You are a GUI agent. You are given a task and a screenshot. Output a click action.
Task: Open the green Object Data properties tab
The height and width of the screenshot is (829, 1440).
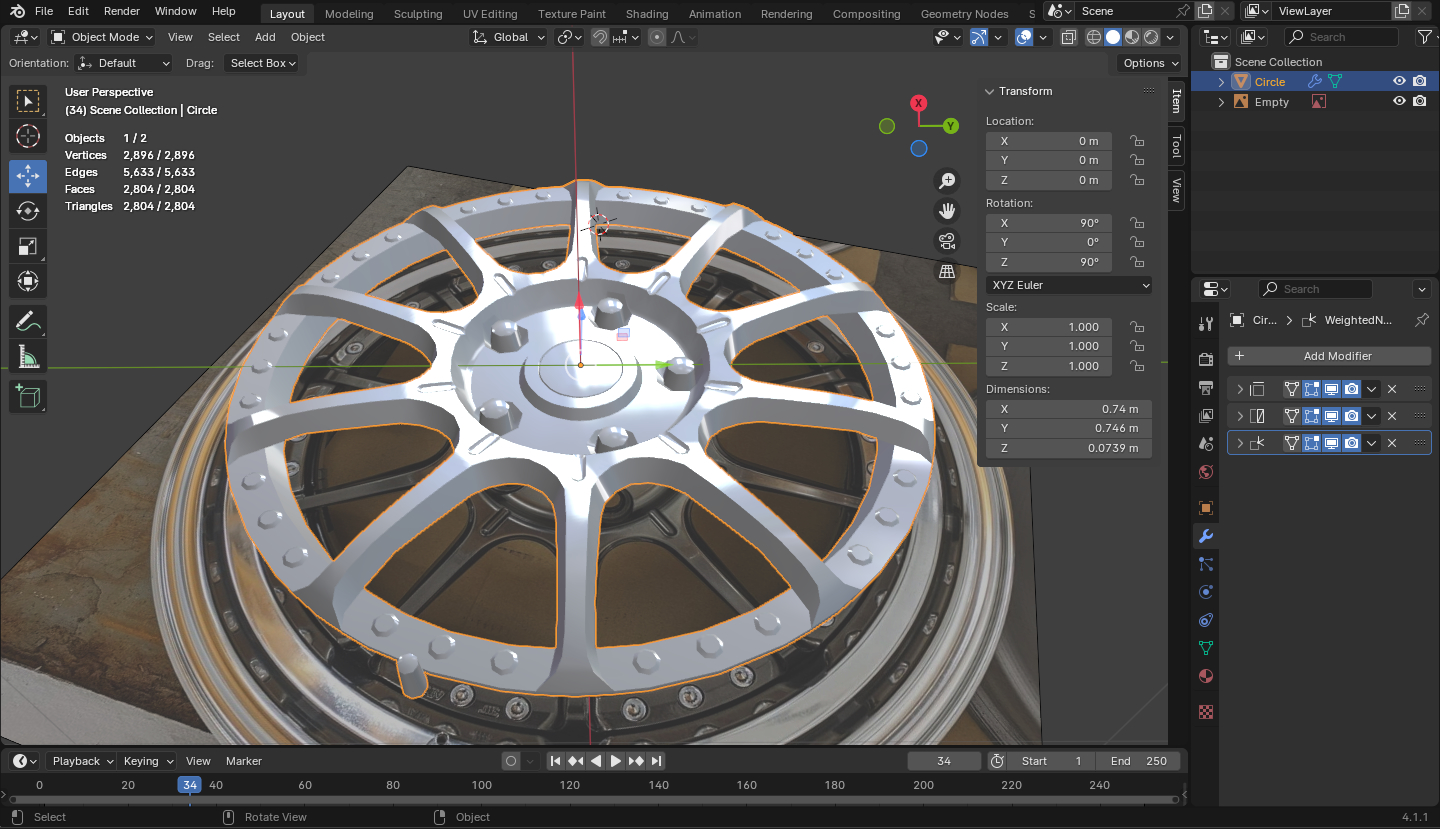coord(1206,648)
